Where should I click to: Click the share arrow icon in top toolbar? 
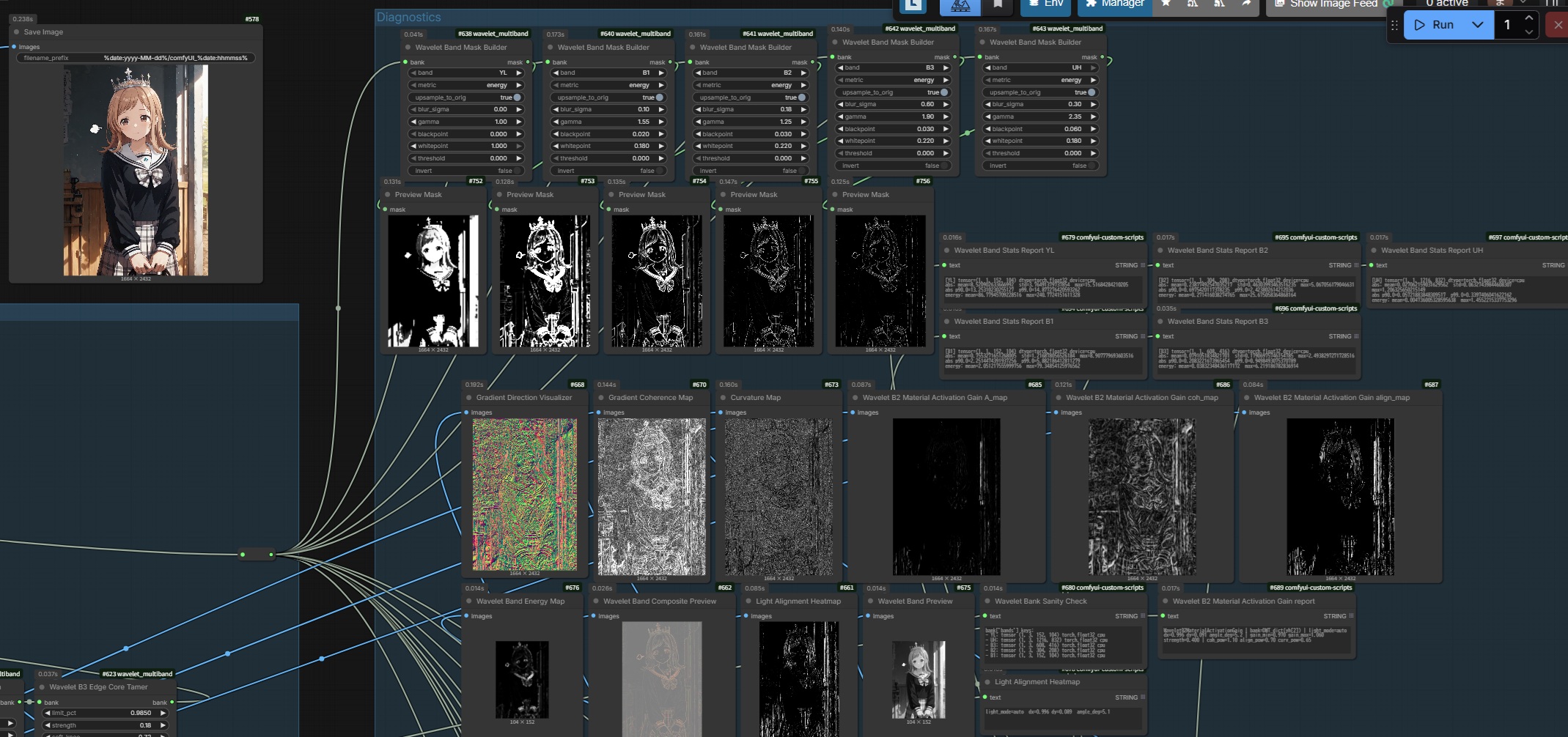(x=1245, y=4)
